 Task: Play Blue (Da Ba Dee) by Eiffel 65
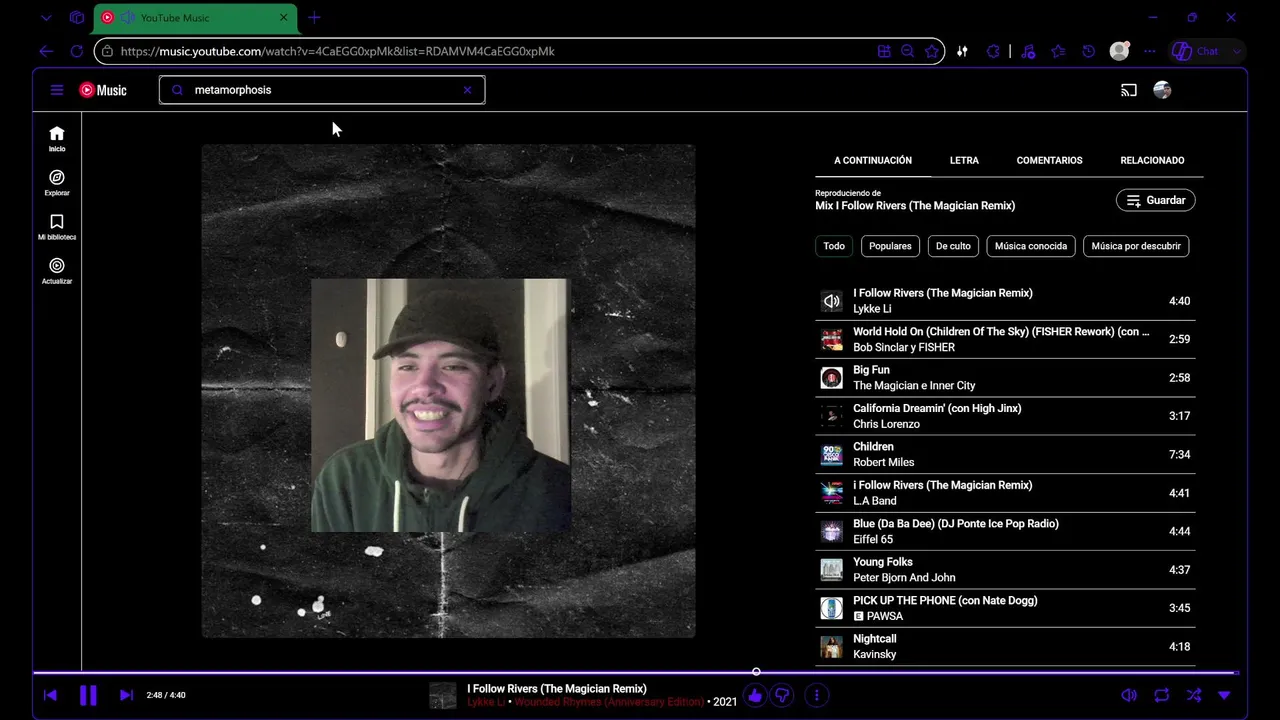[1005, 531]
